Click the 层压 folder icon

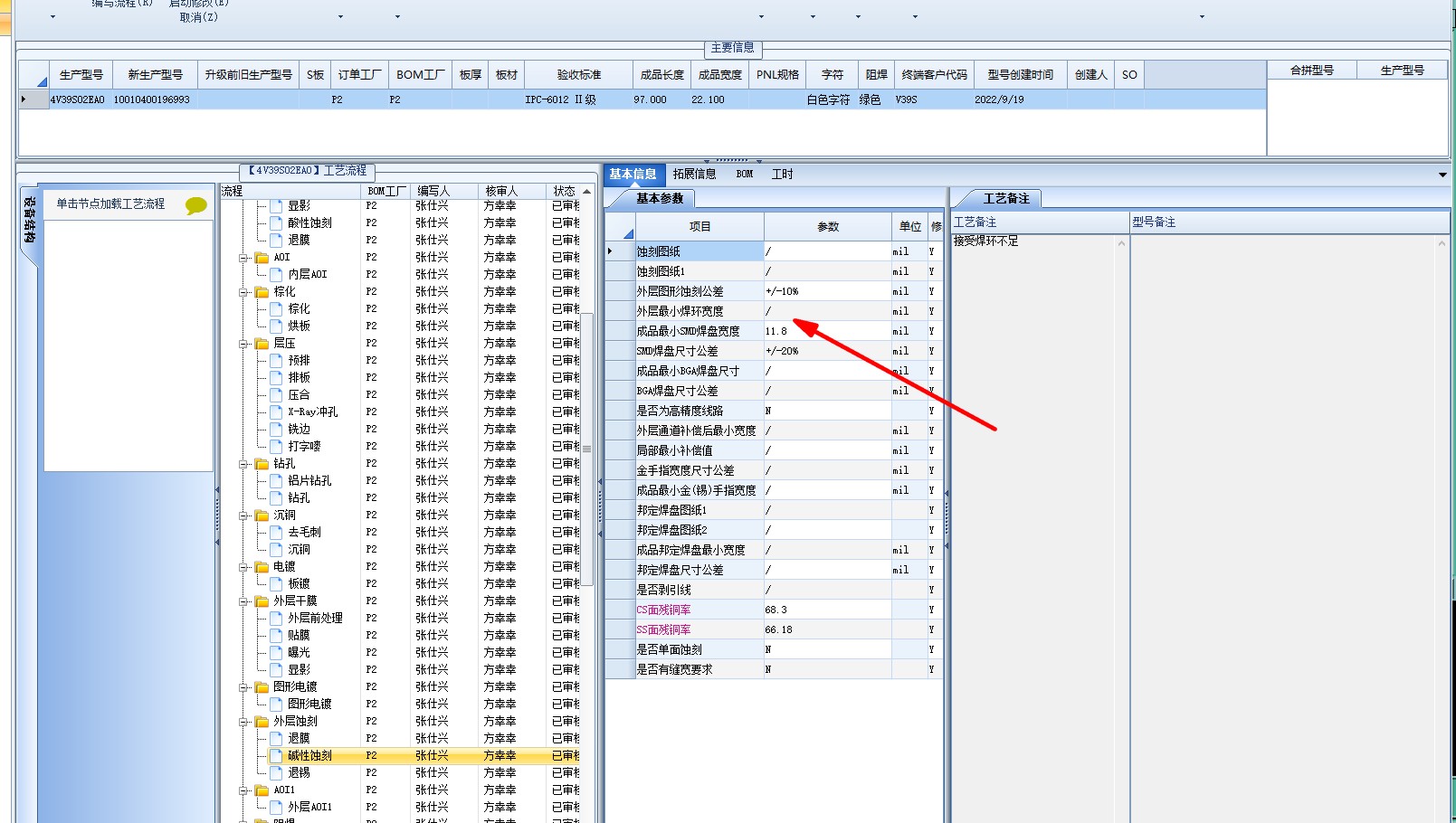[x=262, y=344]
